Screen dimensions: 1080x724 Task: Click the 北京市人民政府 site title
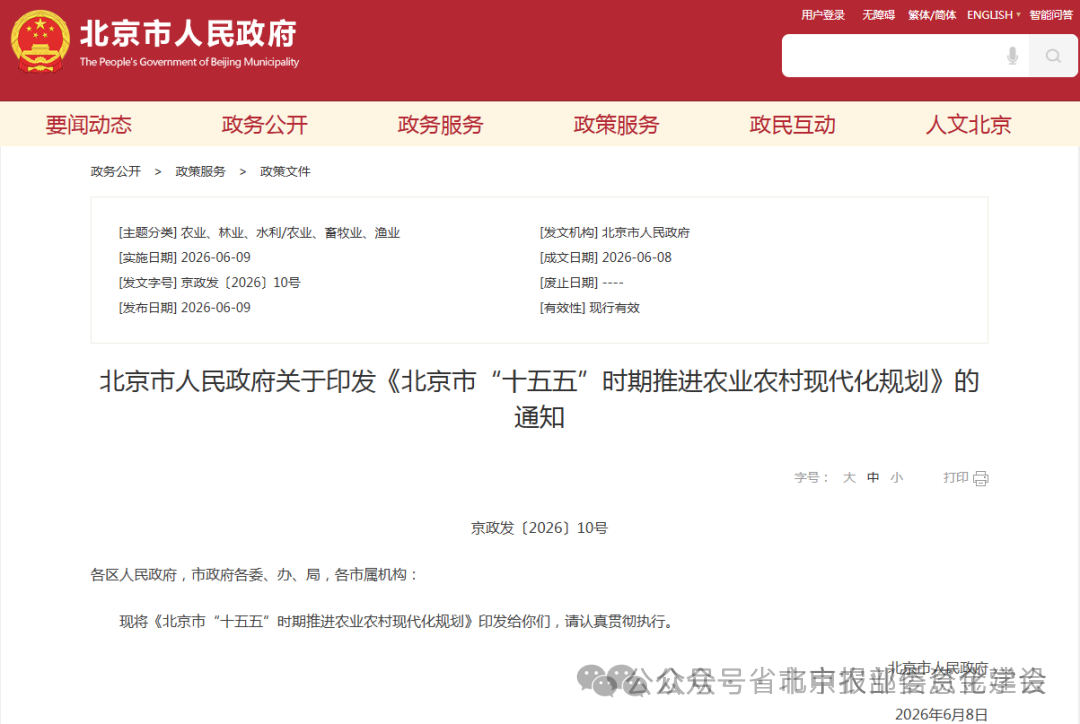point(188,33)
